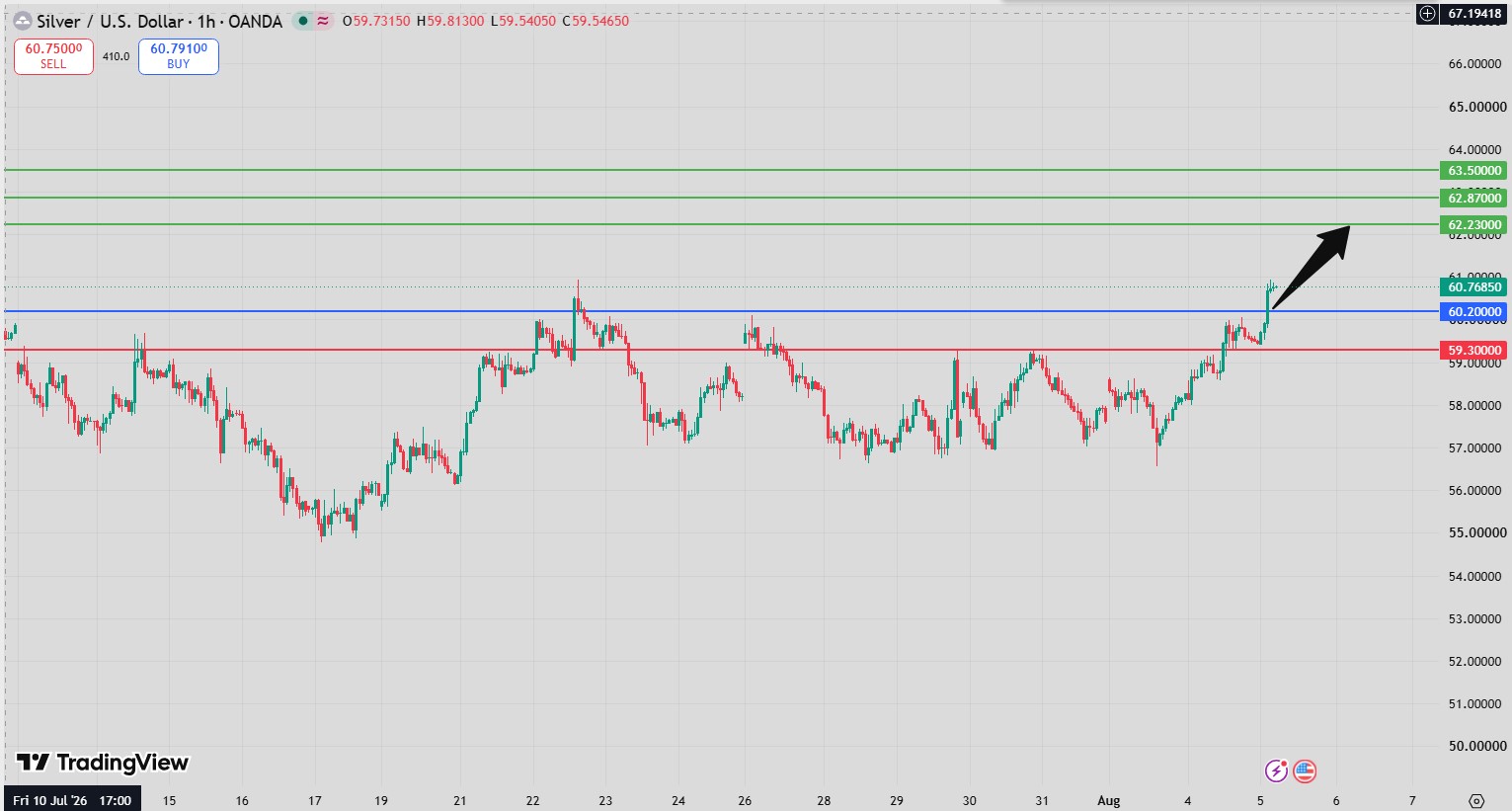Click the 65.00000 price scale label
Image resolution: width=1512 pixels, height=811 pixels.
[x=1477, y=107]
